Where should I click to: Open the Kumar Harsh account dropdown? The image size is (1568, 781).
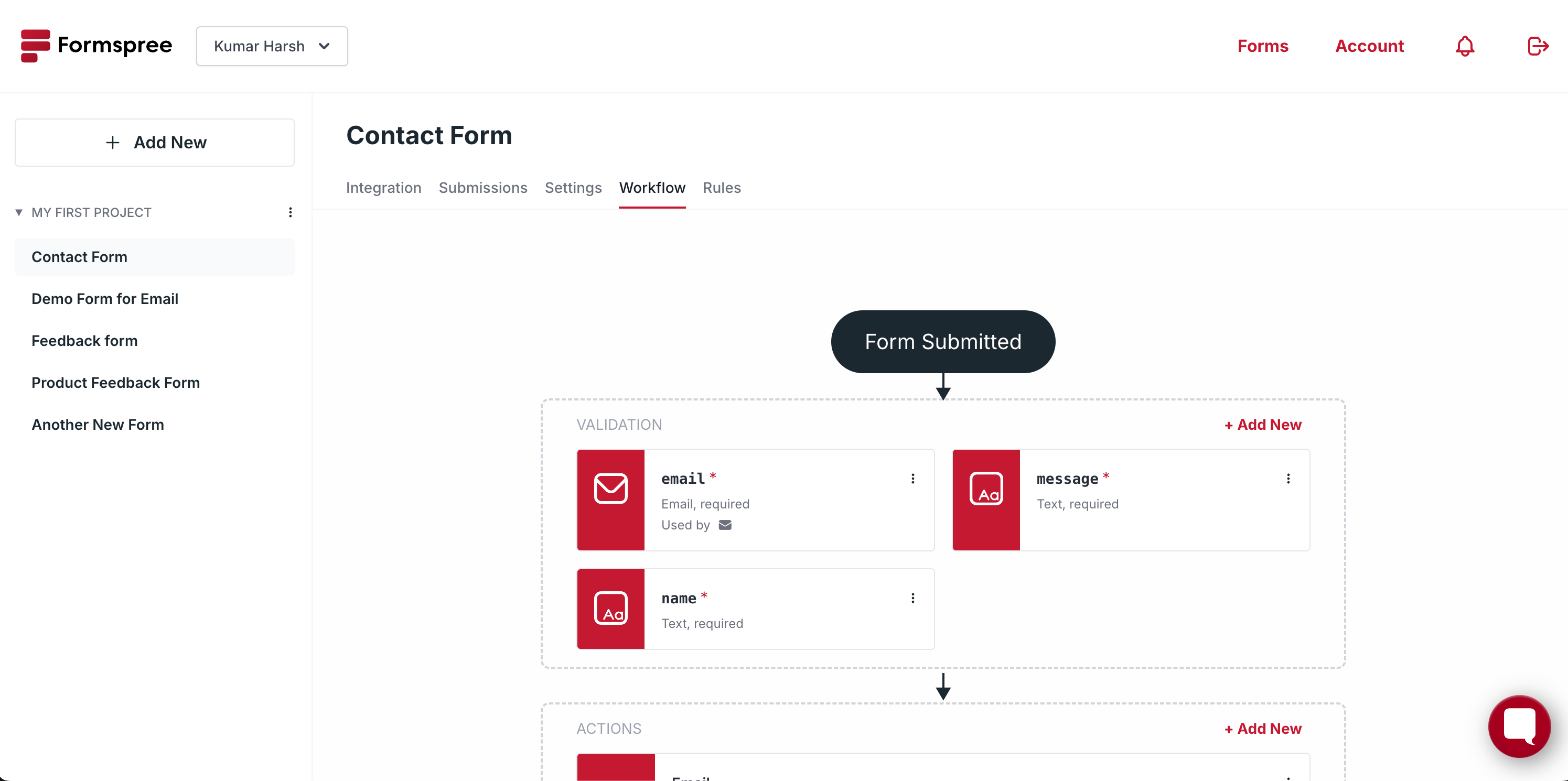pyautogui.click(x=272, y=46)
